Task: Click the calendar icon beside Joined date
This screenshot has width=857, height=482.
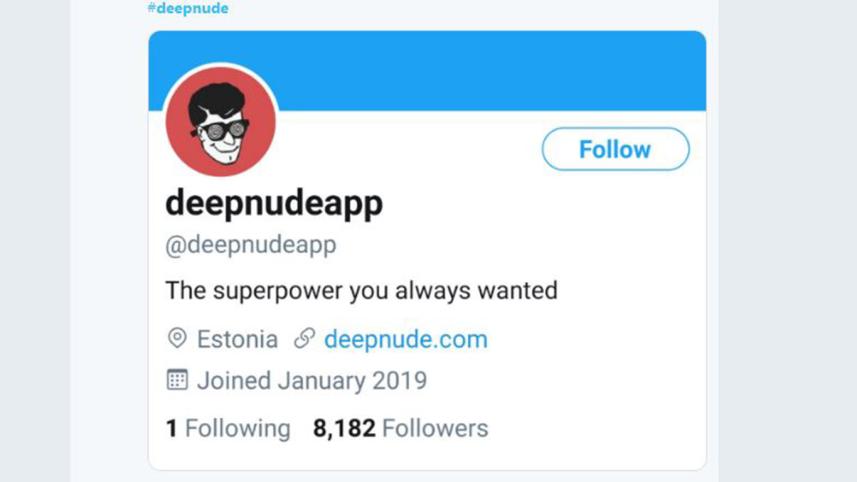Action: coord(177,380)
